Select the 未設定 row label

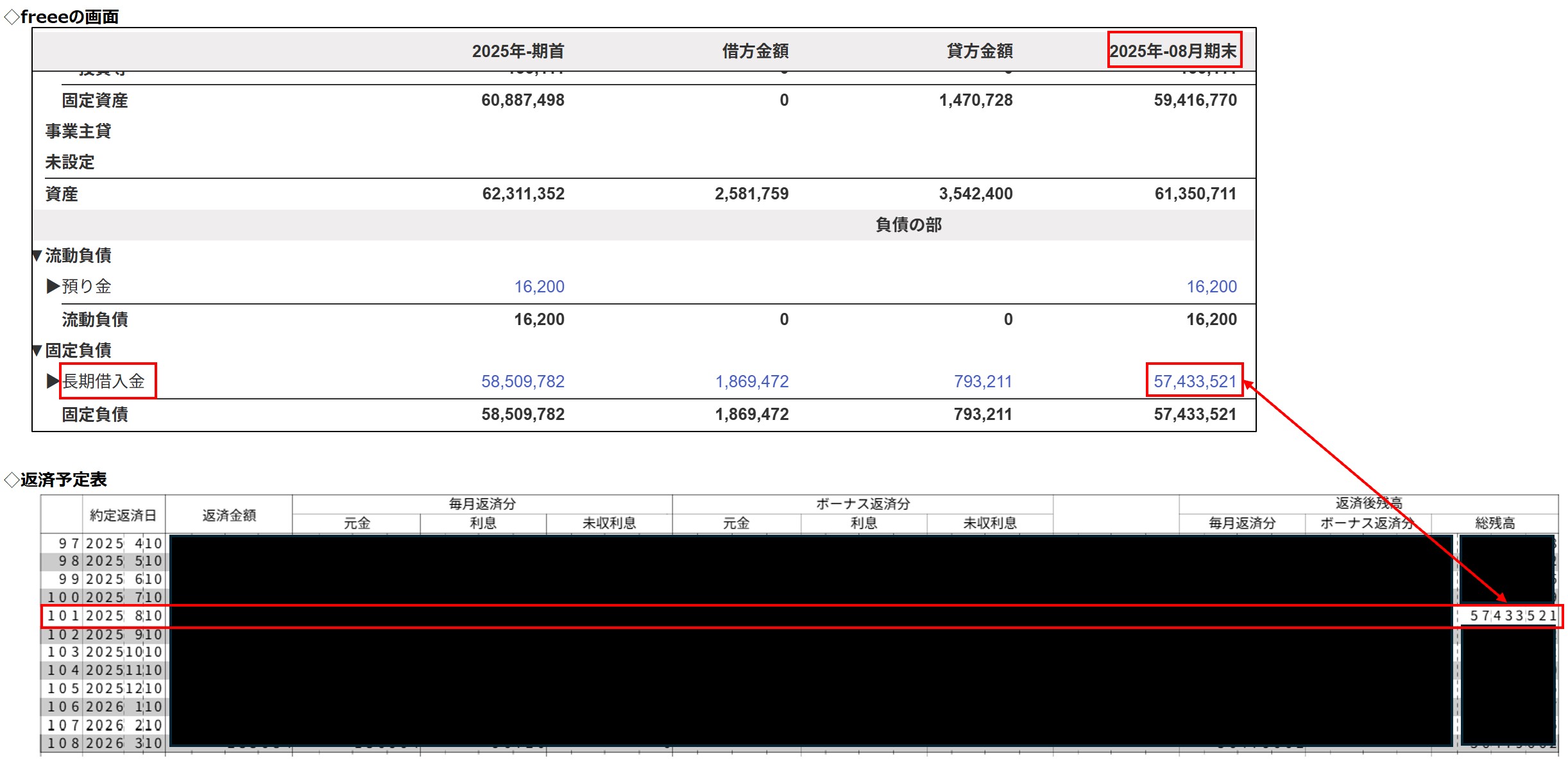click(x=70, y=162)
